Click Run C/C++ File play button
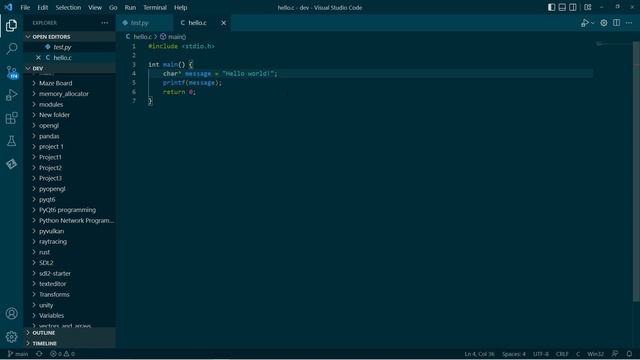Viewport: 640px width, 360px height. 585,23
